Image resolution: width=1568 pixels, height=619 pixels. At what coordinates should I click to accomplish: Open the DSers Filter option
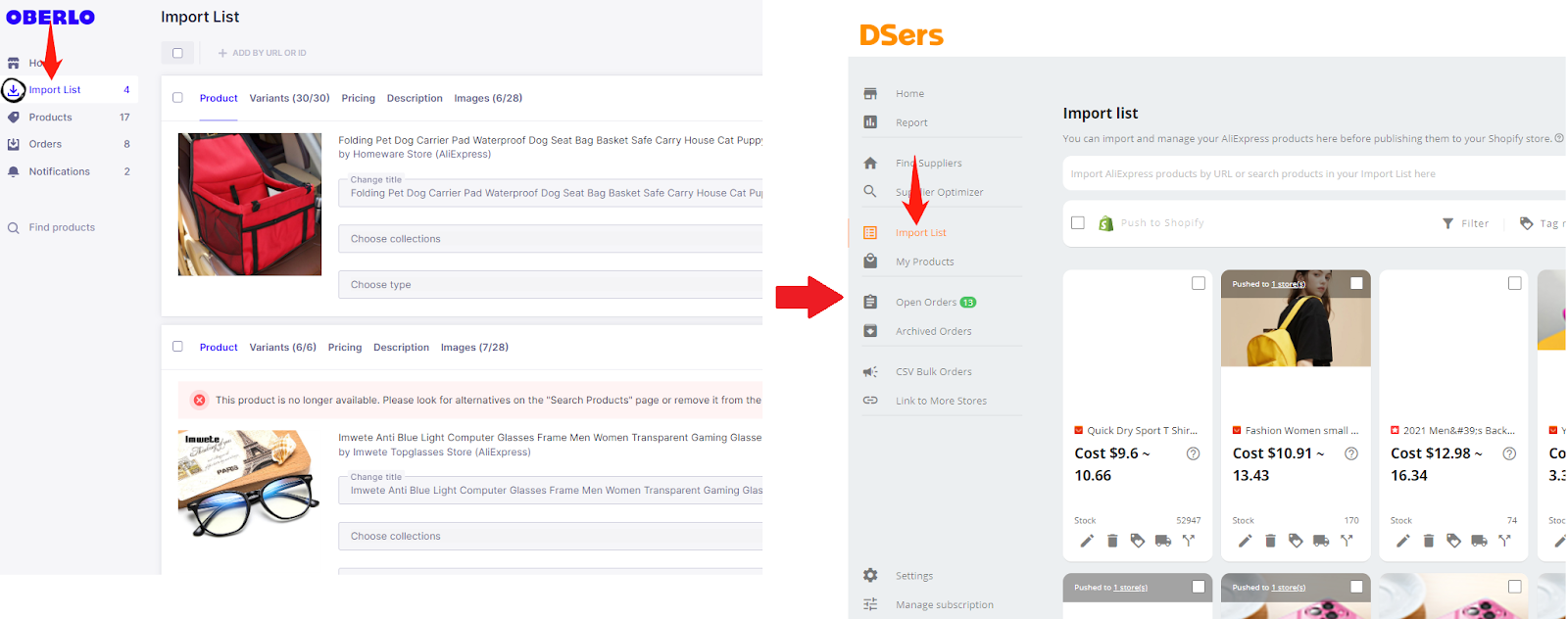[1465, 223]
